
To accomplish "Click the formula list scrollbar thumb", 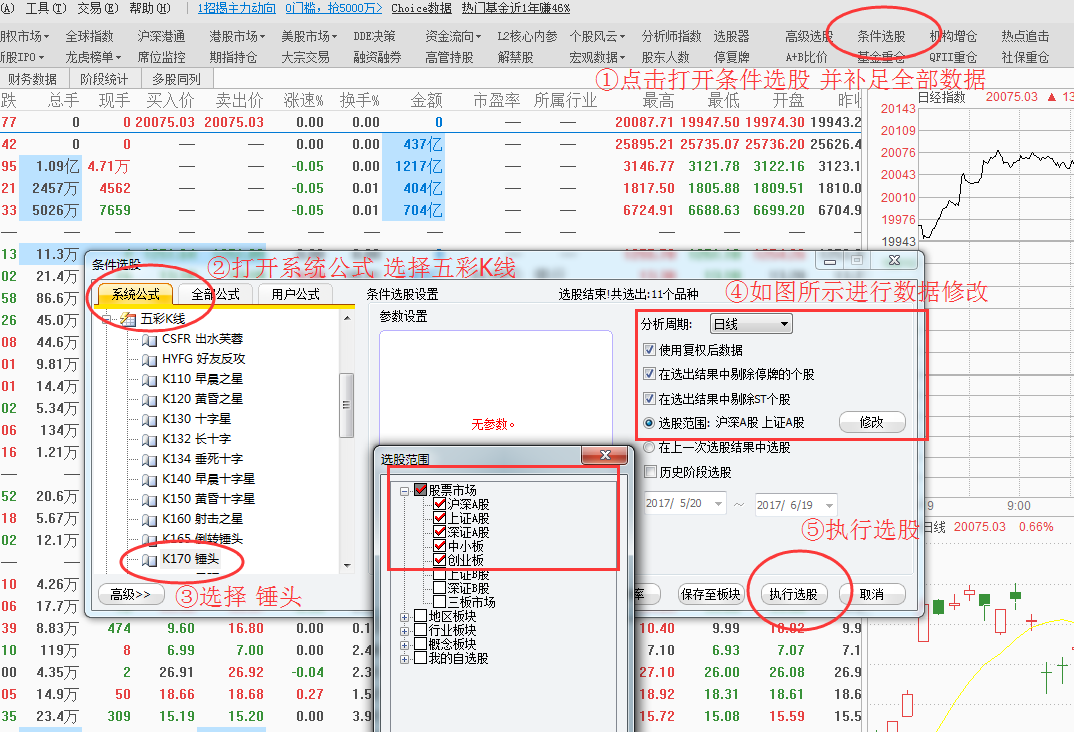I will tap(347, 405).
